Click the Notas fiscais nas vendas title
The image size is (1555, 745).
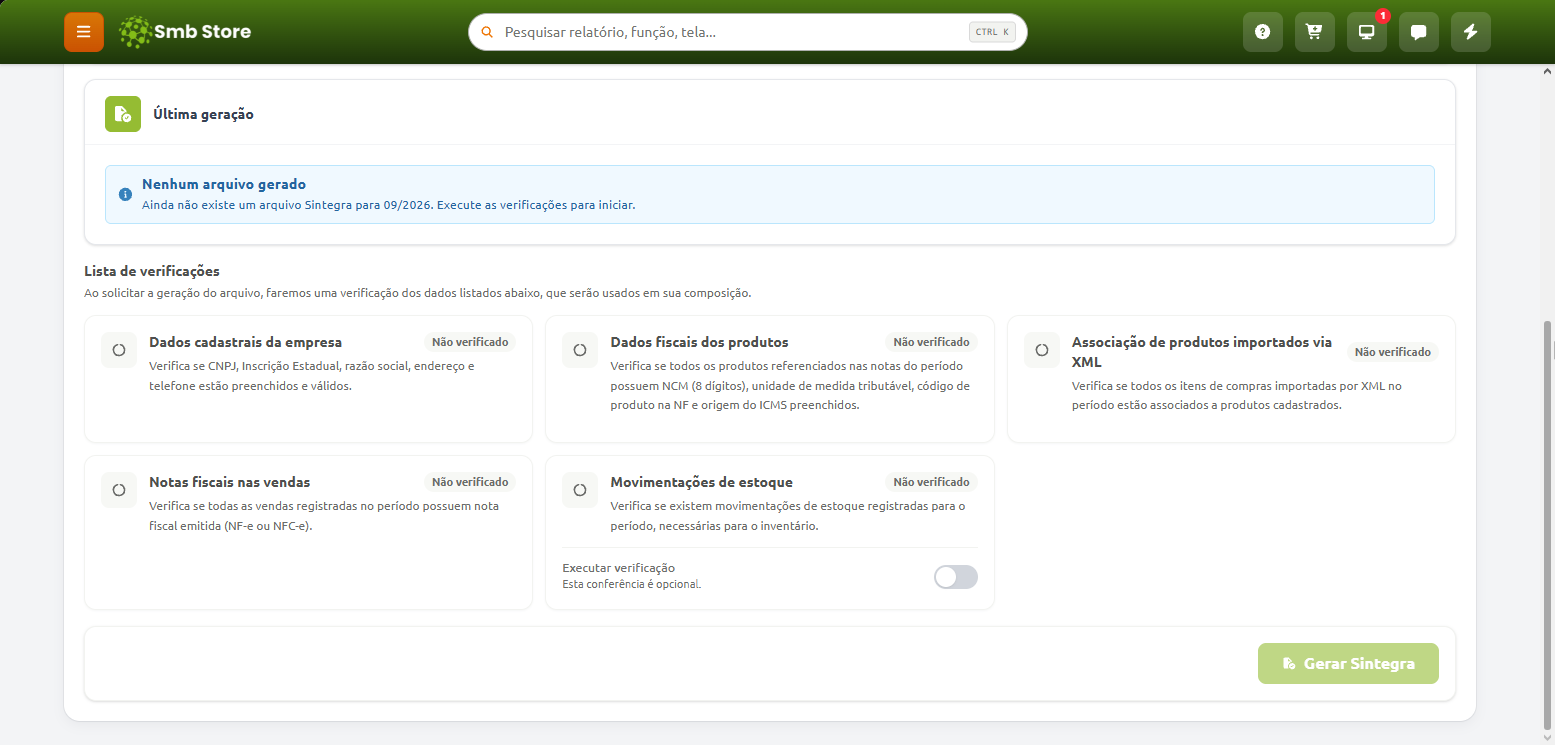point(229,482)
